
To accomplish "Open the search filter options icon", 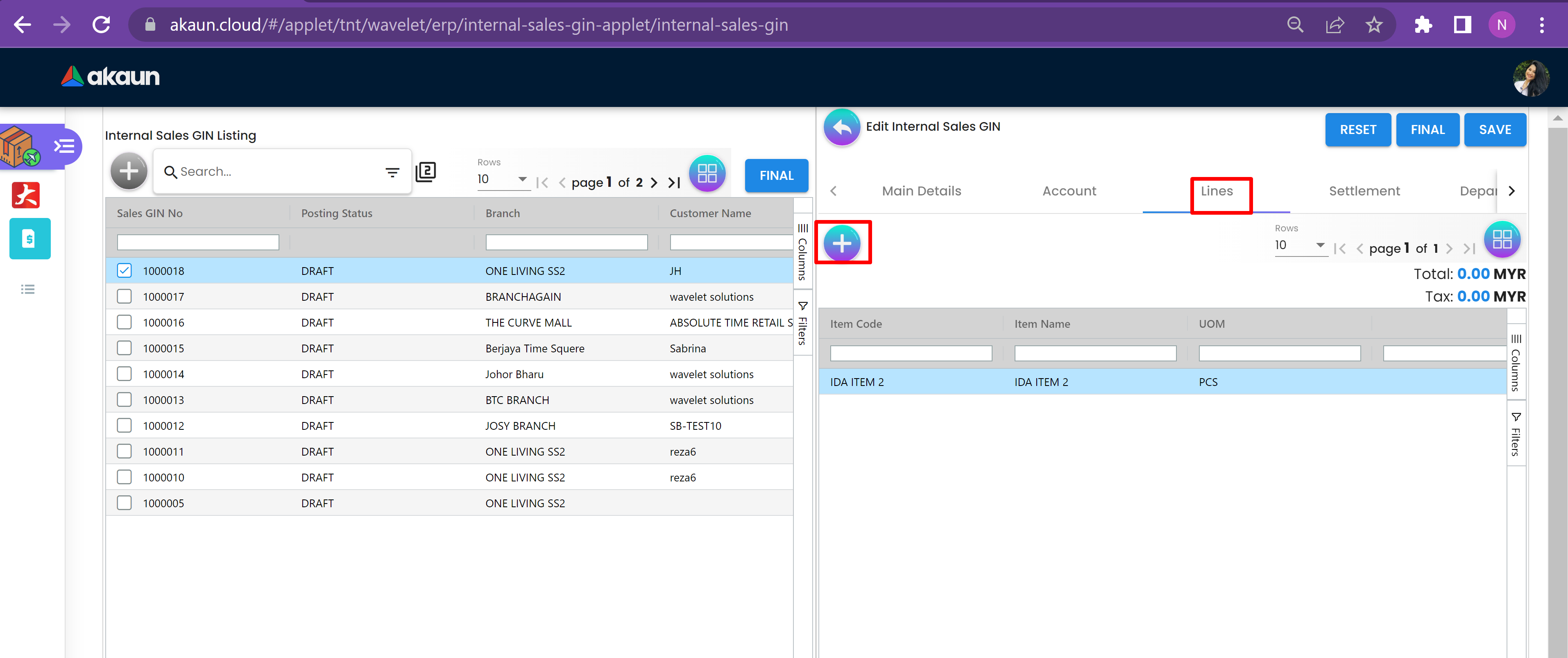I will pyautogui.click(x=392, y=172).
